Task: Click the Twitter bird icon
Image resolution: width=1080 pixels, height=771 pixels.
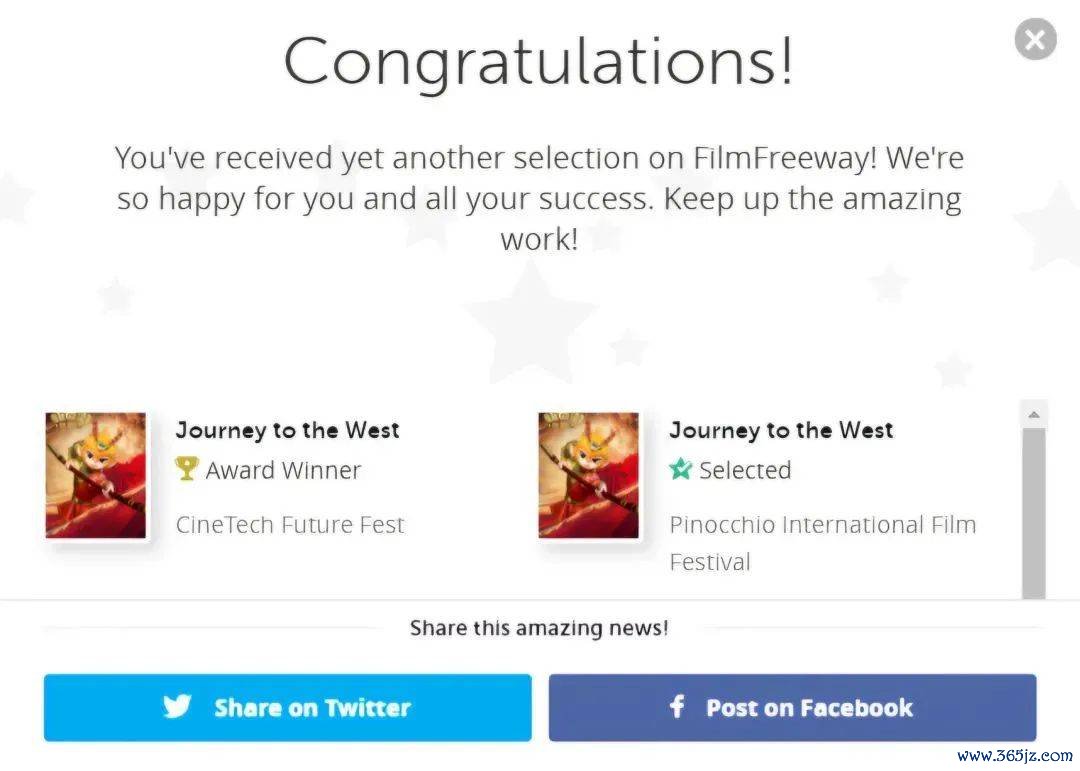Action: click(177, 707)
